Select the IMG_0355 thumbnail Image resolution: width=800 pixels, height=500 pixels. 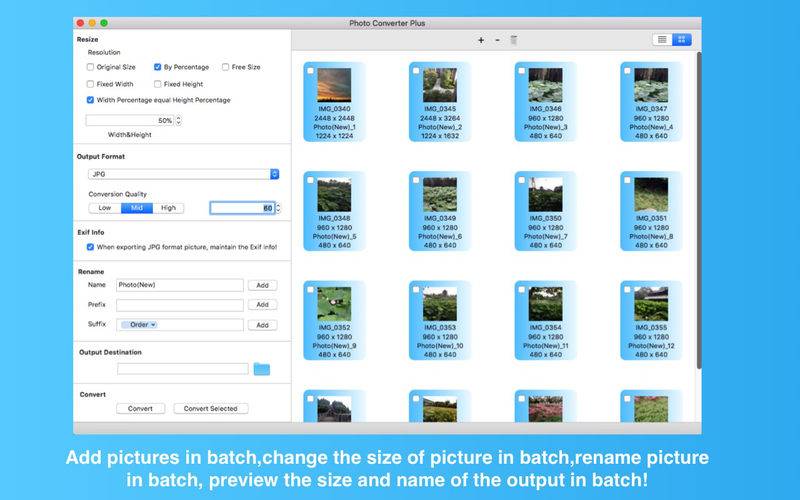[651, 304]
